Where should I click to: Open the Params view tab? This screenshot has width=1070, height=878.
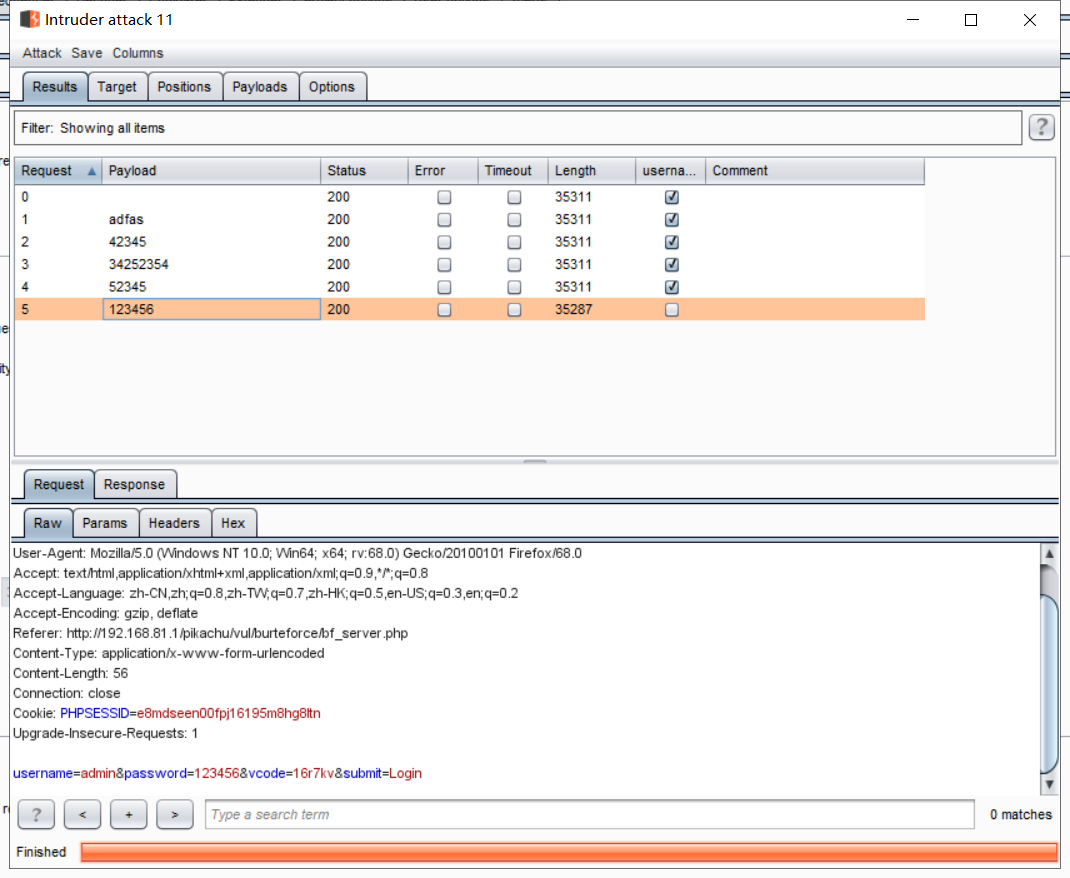105,523
